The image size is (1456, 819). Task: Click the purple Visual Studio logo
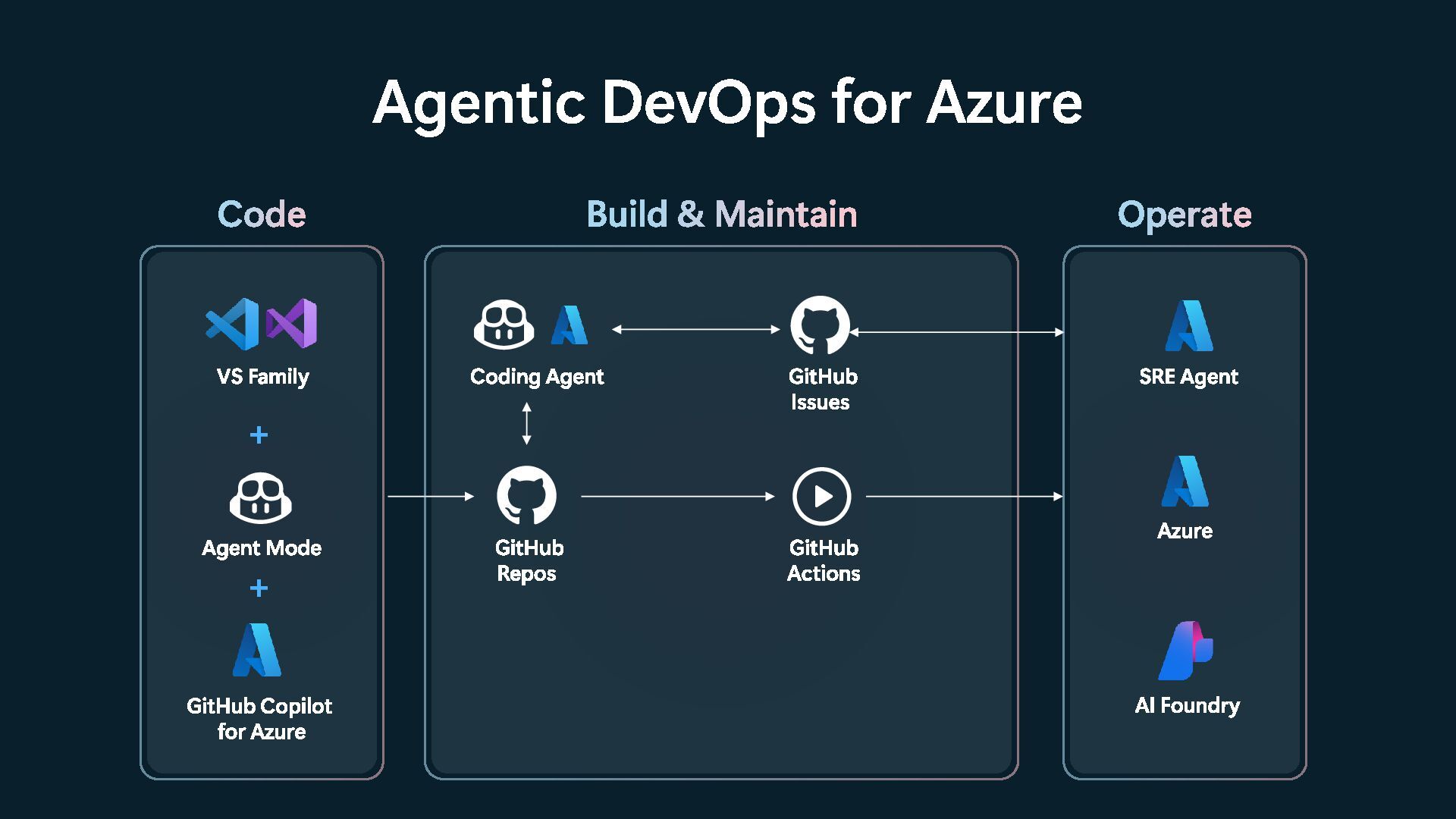point(291,324)
